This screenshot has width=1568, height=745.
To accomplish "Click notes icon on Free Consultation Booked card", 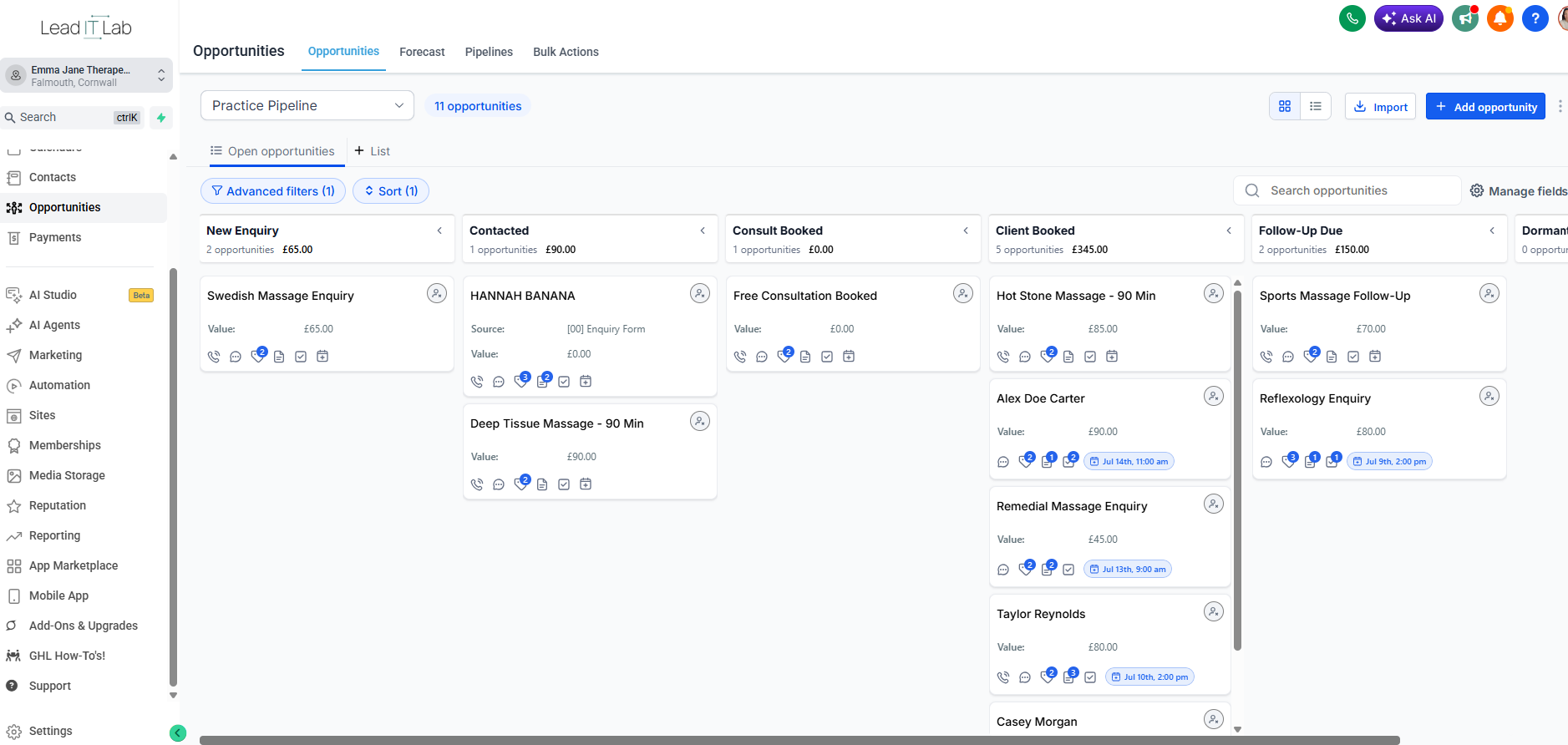I will [x=805, y=357].
